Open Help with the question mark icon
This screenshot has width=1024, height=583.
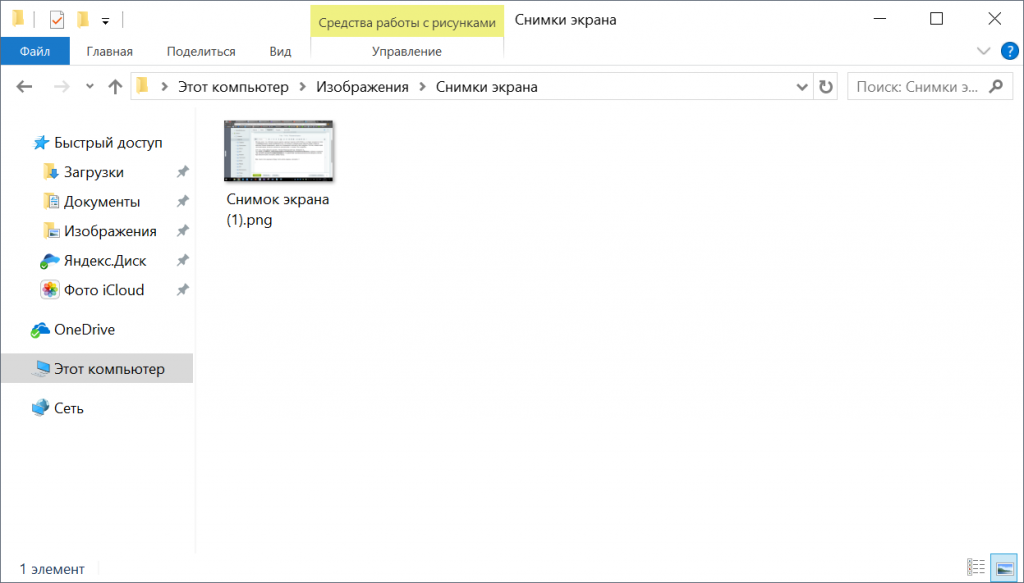1010,51
